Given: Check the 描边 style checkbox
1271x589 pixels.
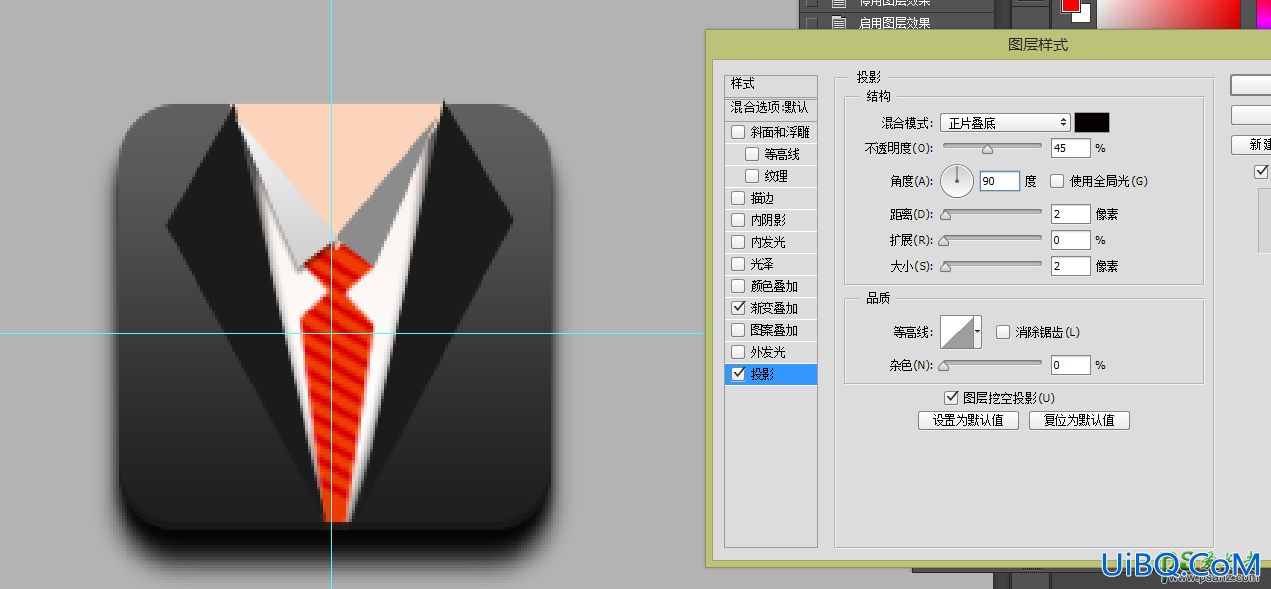Looking at the screenshot, I should pyautogui.click(x=738, y=198).
